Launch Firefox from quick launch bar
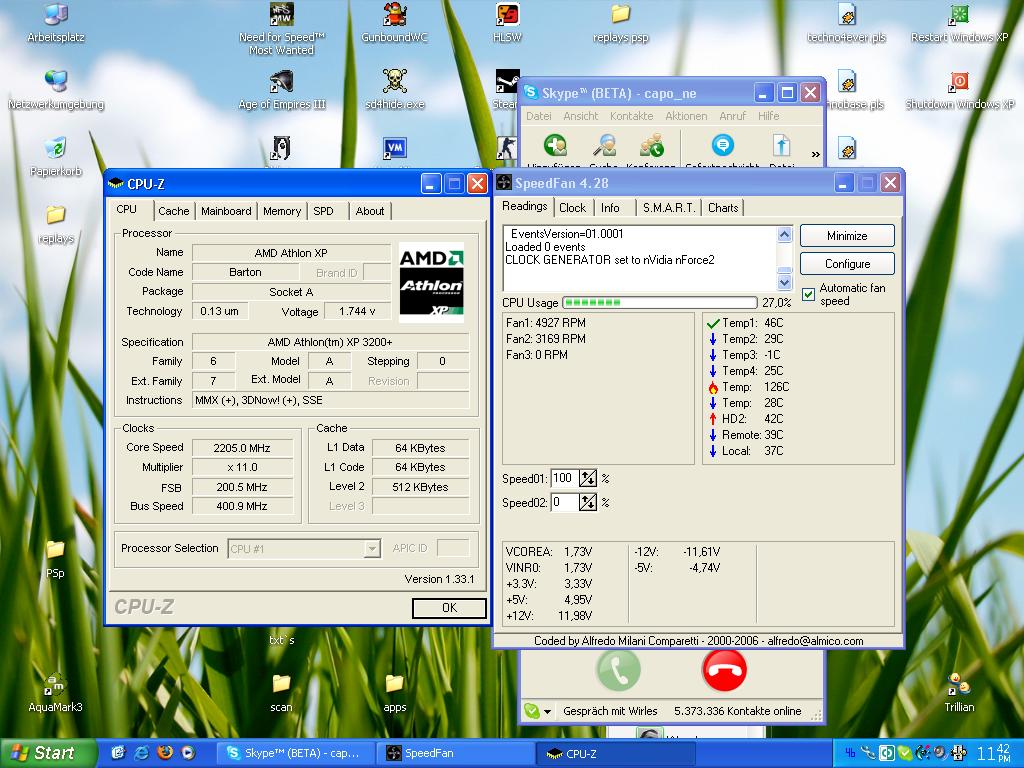1024x768 pixels. (x=165, y=752)
